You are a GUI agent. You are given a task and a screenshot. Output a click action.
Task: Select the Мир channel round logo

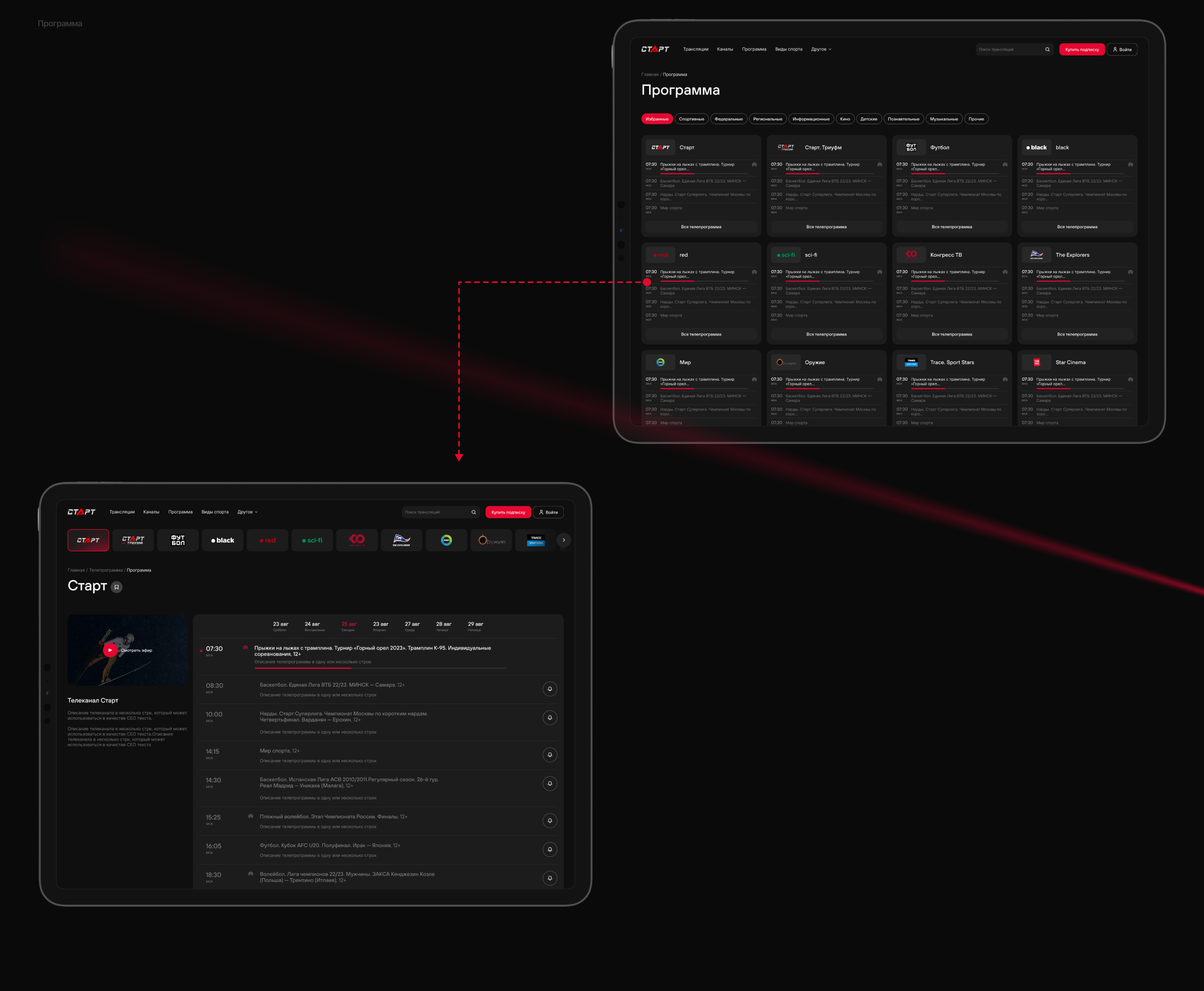point(447,540)
